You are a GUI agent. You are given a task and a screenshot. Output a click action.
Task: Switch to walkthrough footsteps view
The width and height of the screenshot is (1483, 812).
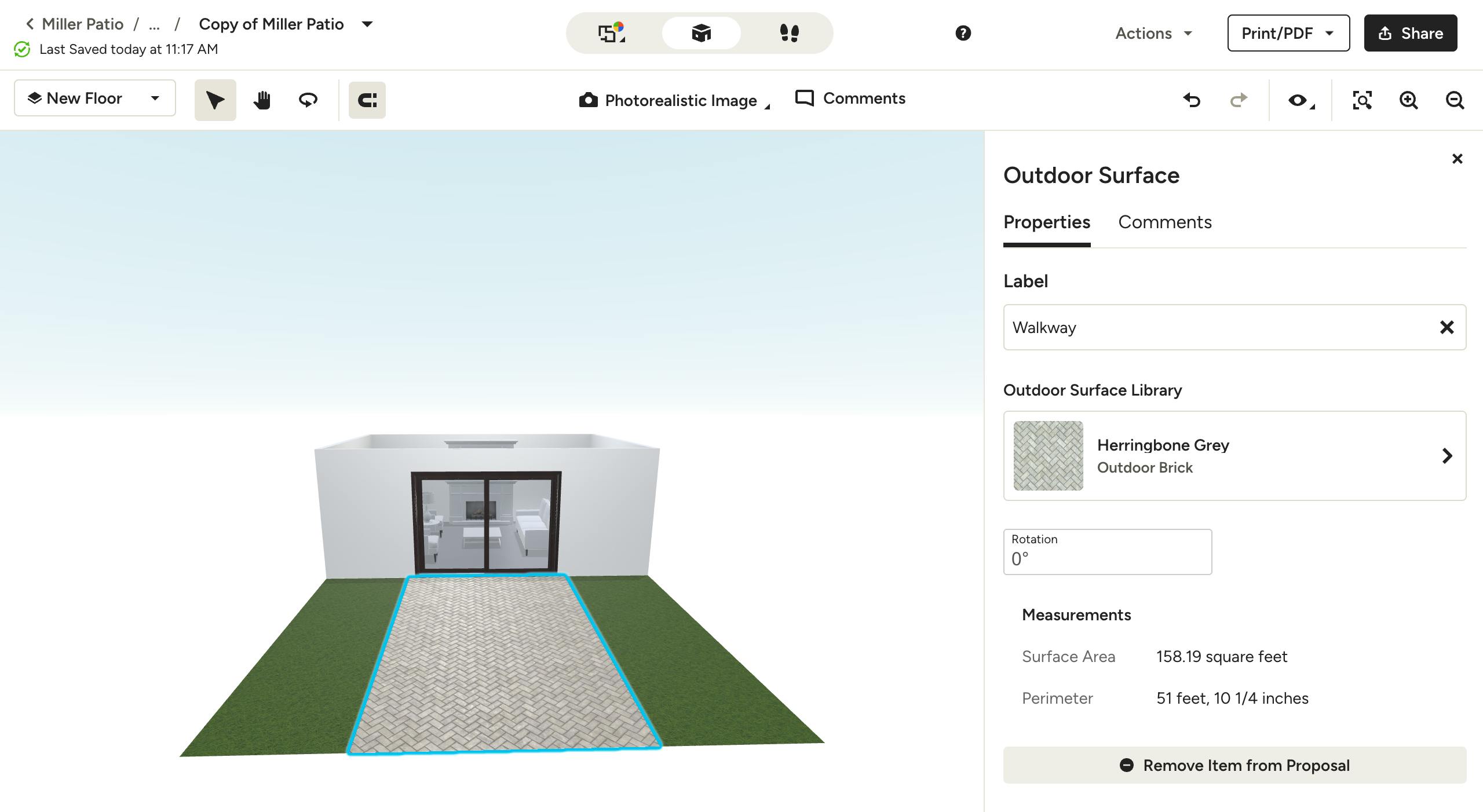(x=789, y=33)
